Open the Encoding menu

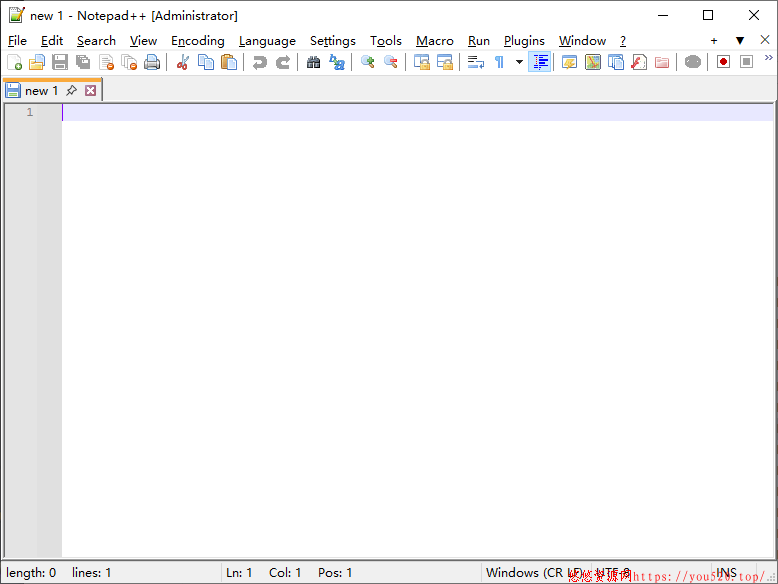(197, 41)
